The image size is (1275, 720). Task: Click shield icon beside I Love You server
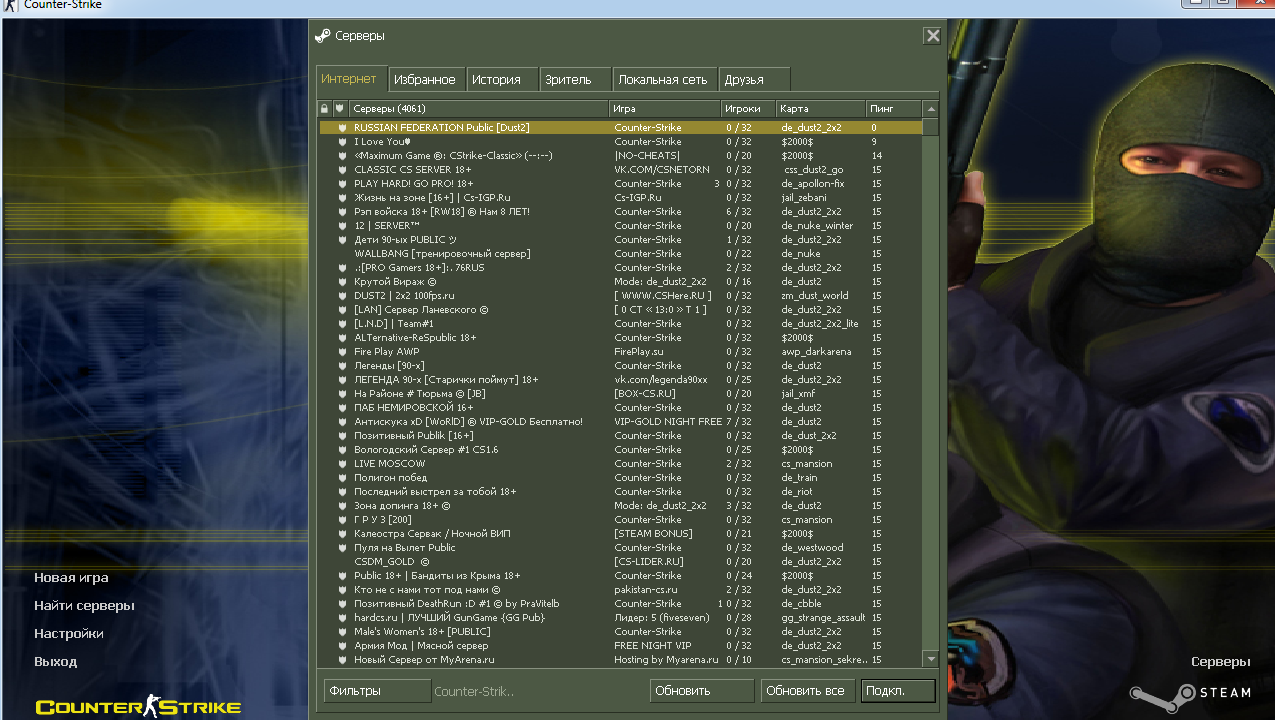point(342,142)
